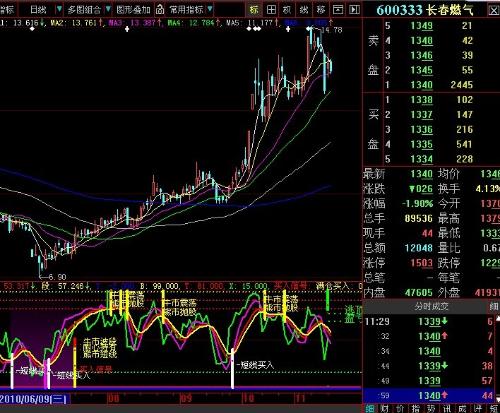500x413 pixels.
Task: Click the 6.90 low price marker
Action: pyautogui.click(x=57, y=277)
